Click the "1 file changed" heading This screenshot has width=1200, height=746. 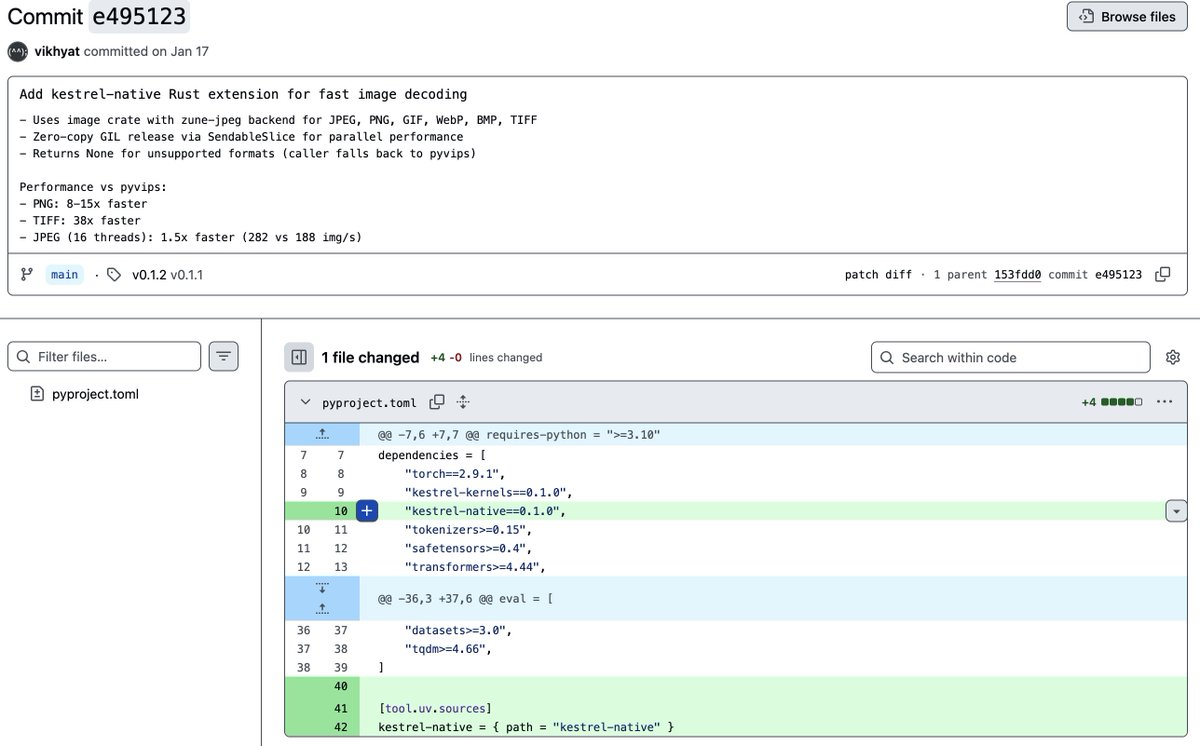(x=370, y=357)
